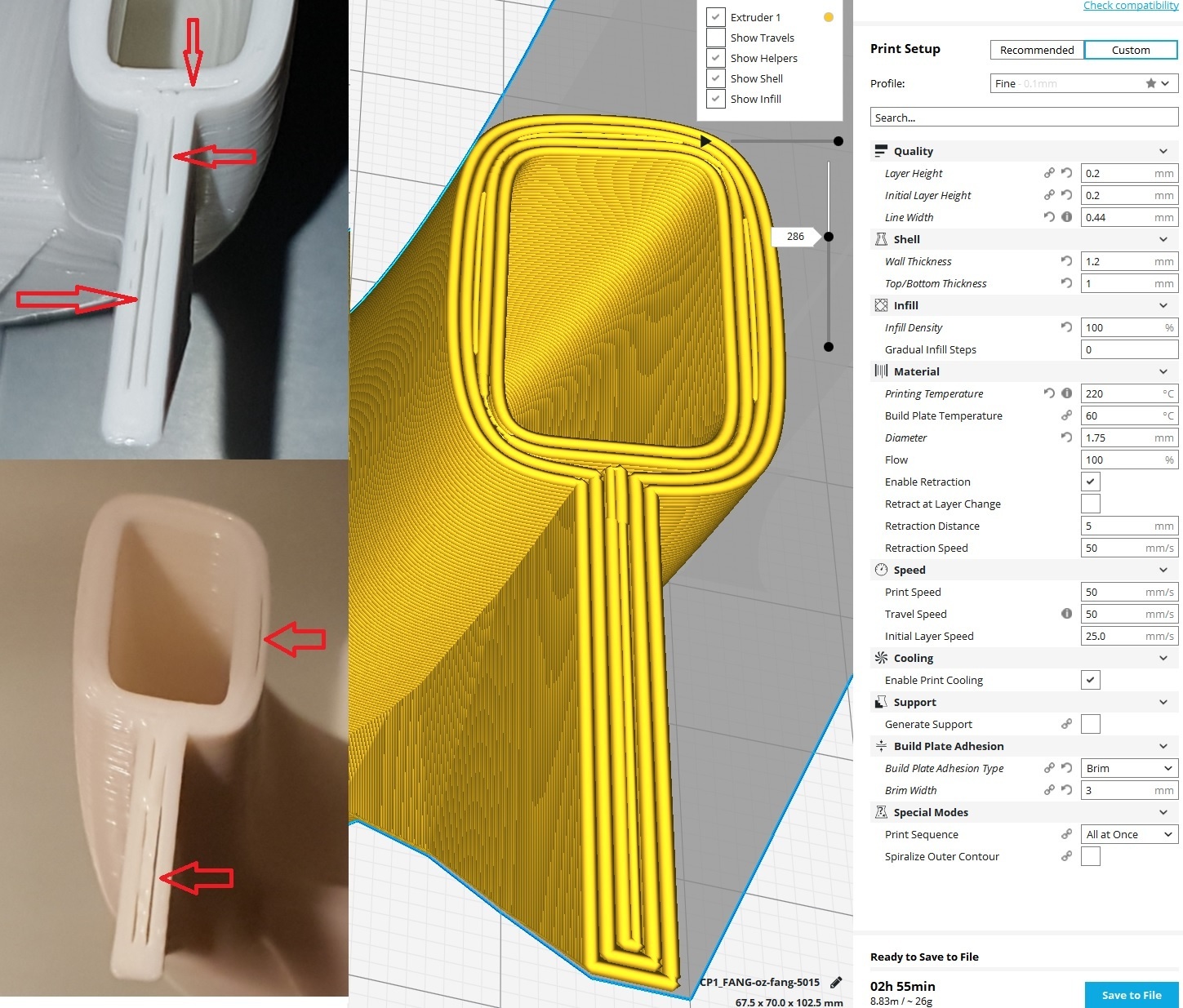
Task: Enable Spiralize Outer Contour checkbox
Action: [x=1091, y=856]
